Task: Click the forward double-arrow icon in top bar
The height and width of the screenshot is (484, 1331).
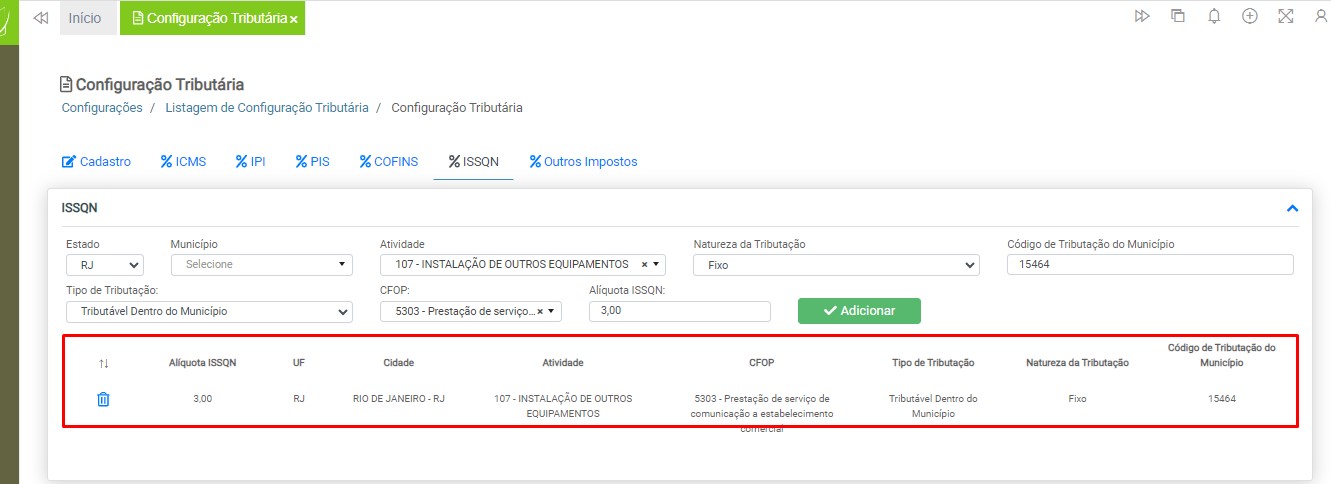Action: click(1142, 17)
